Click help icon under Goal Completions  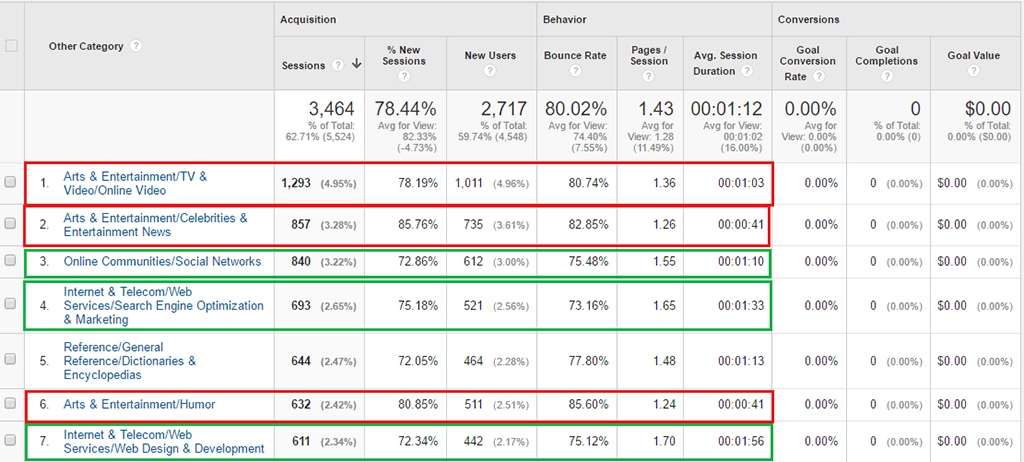tap(886, 75)
